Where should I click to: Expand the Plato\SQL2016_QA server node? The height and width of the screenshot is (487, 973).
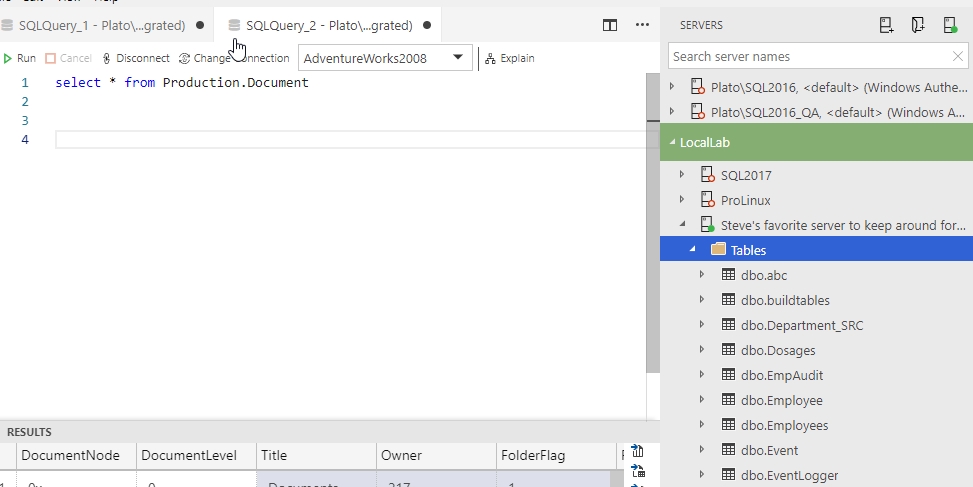pyautogui.click(x=672, y=112)
